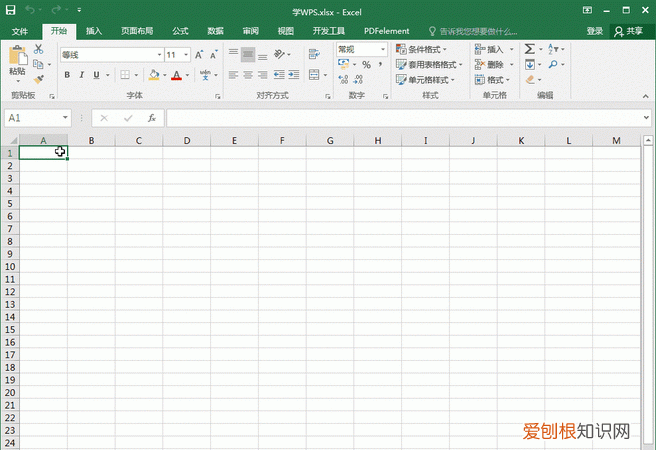Click the Cut scissors icon
Viewport: 656px width, 450px height.
click(x=38, y=49)
